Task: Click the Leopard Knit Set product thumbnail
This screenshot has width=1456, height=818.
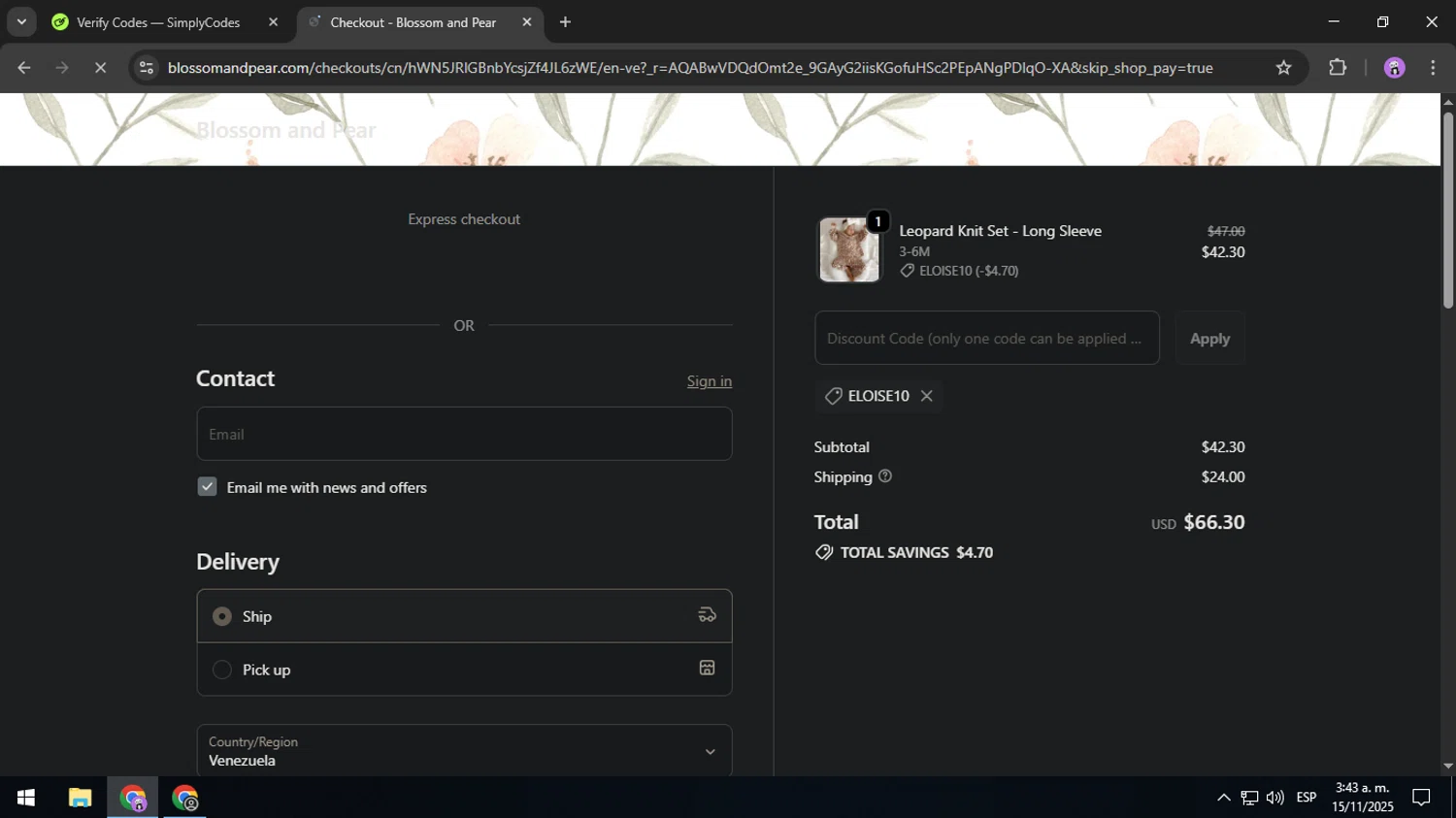Action: pyautogui.click(x=849, y=249)
